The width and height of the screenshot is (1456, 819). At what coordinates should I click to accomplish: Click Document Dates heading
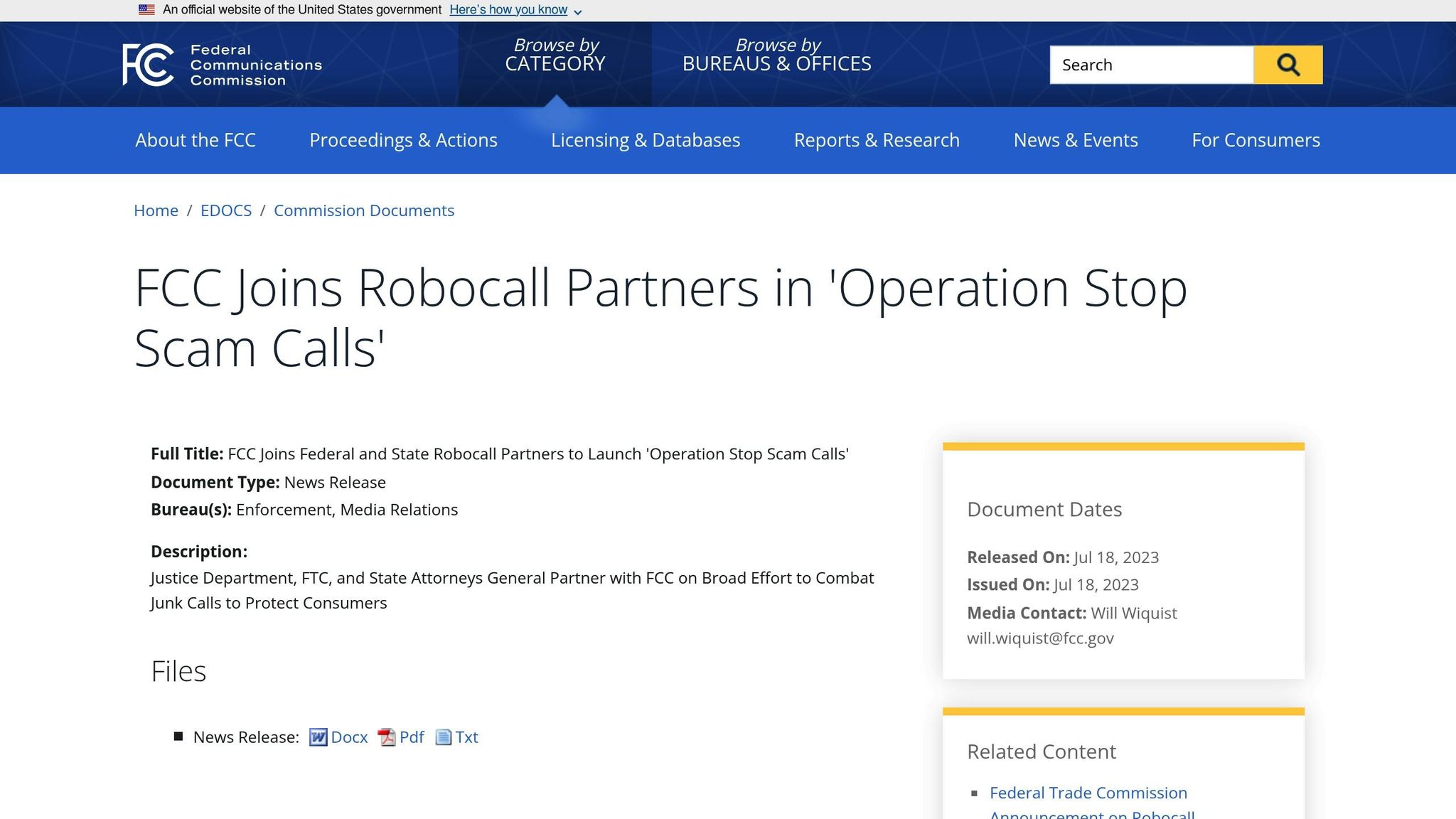(x=1044, y=509)
